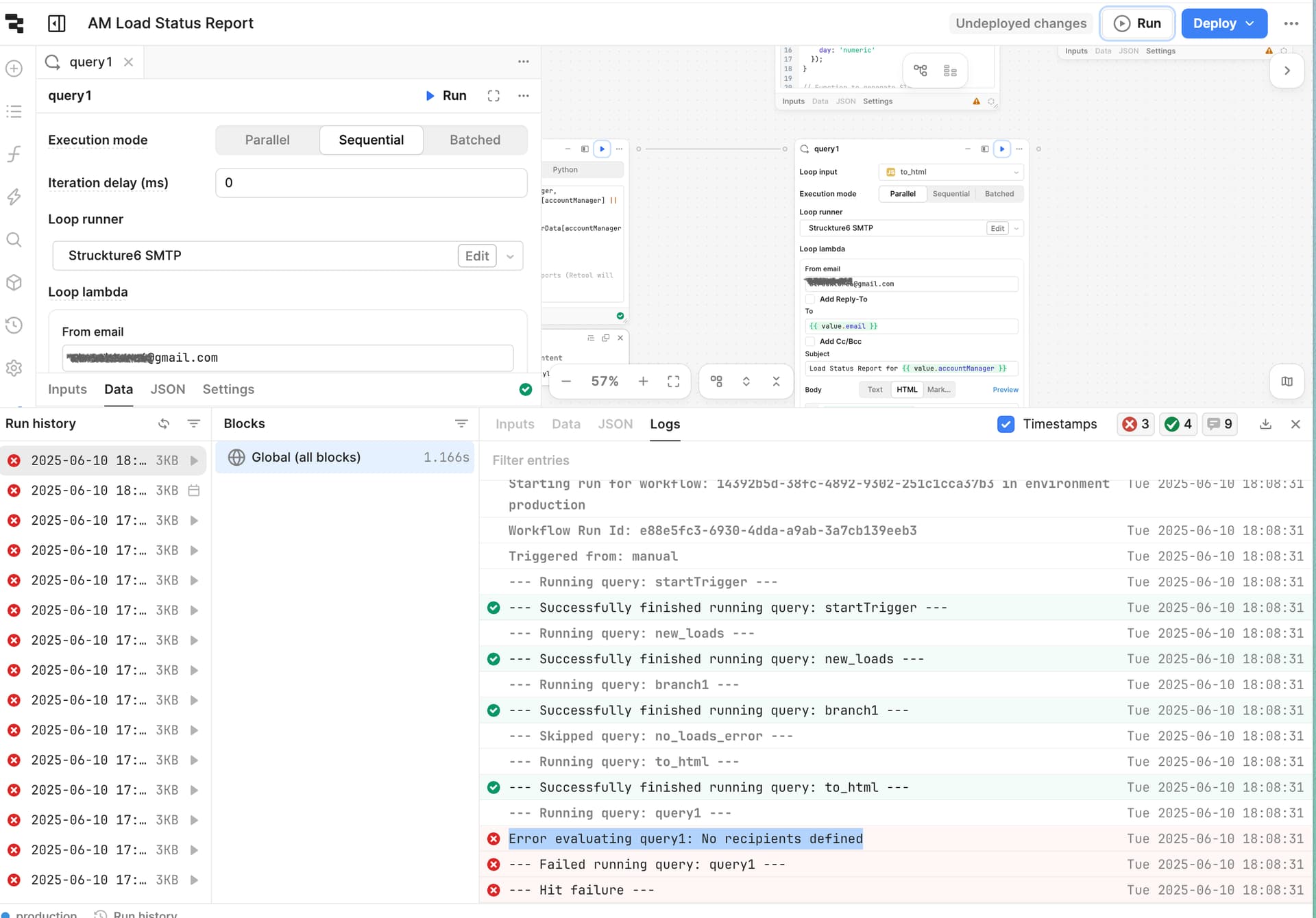Switch to the JSON tab under query1
The image size is (1316, 918).
[x=168, y=389]
